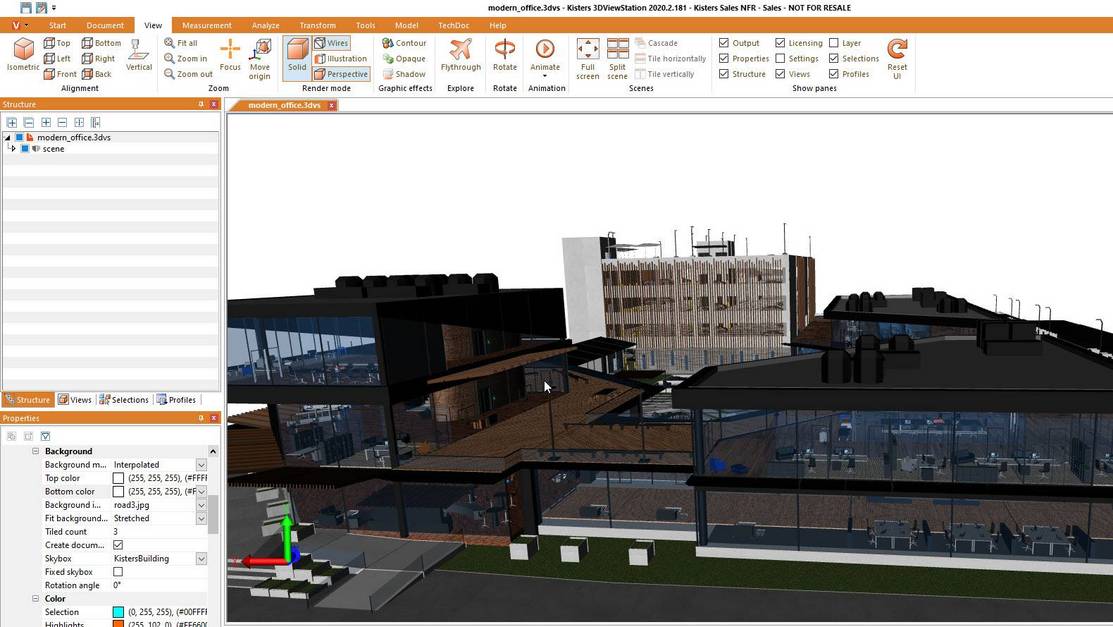The image size is (1113, 627).
Task: Open the Analyze ribbon tab
Action: tap(265, 25)
